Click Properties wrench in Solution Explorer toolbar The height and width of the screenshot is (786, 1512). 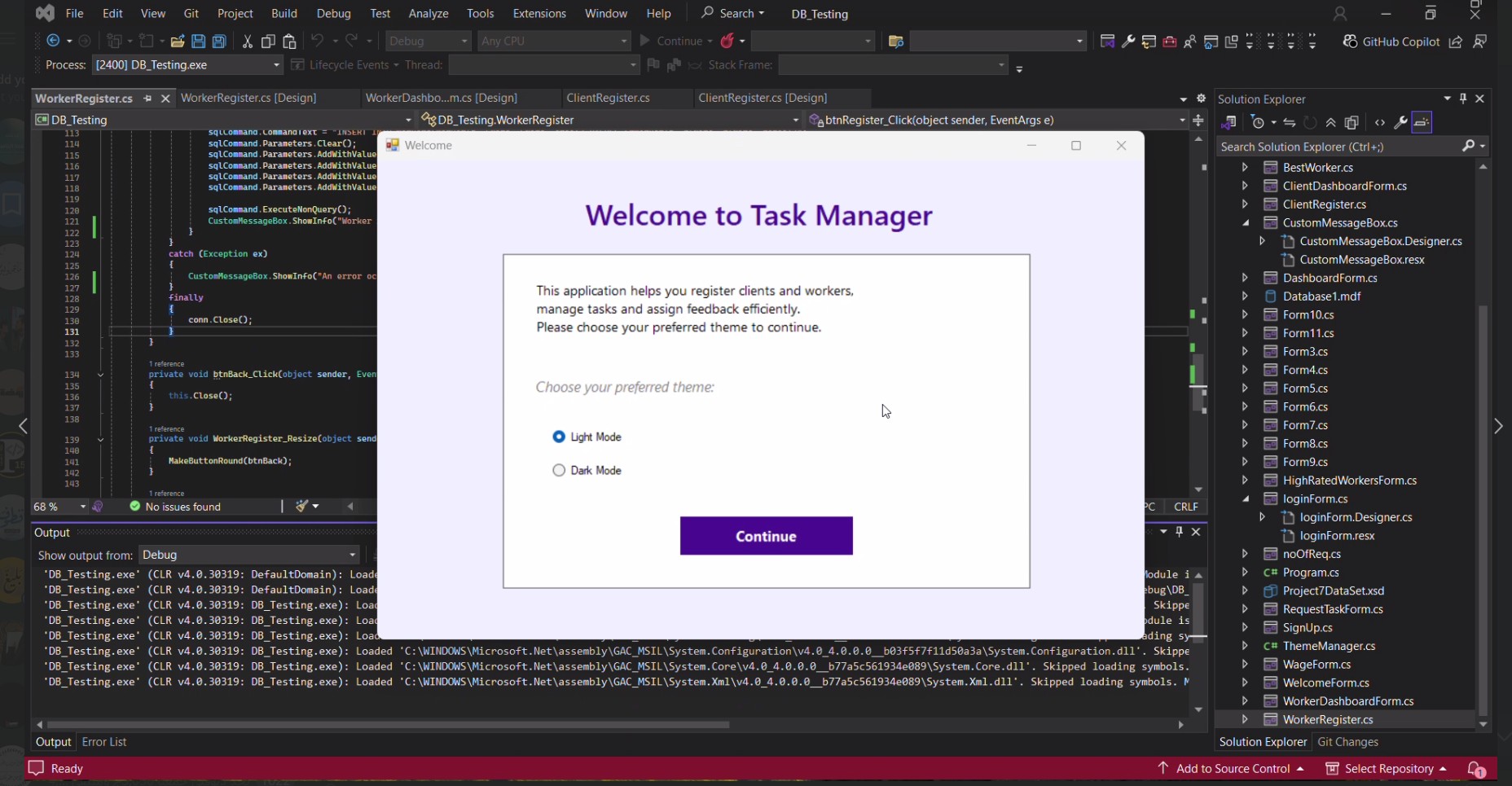pos(1400,122)
